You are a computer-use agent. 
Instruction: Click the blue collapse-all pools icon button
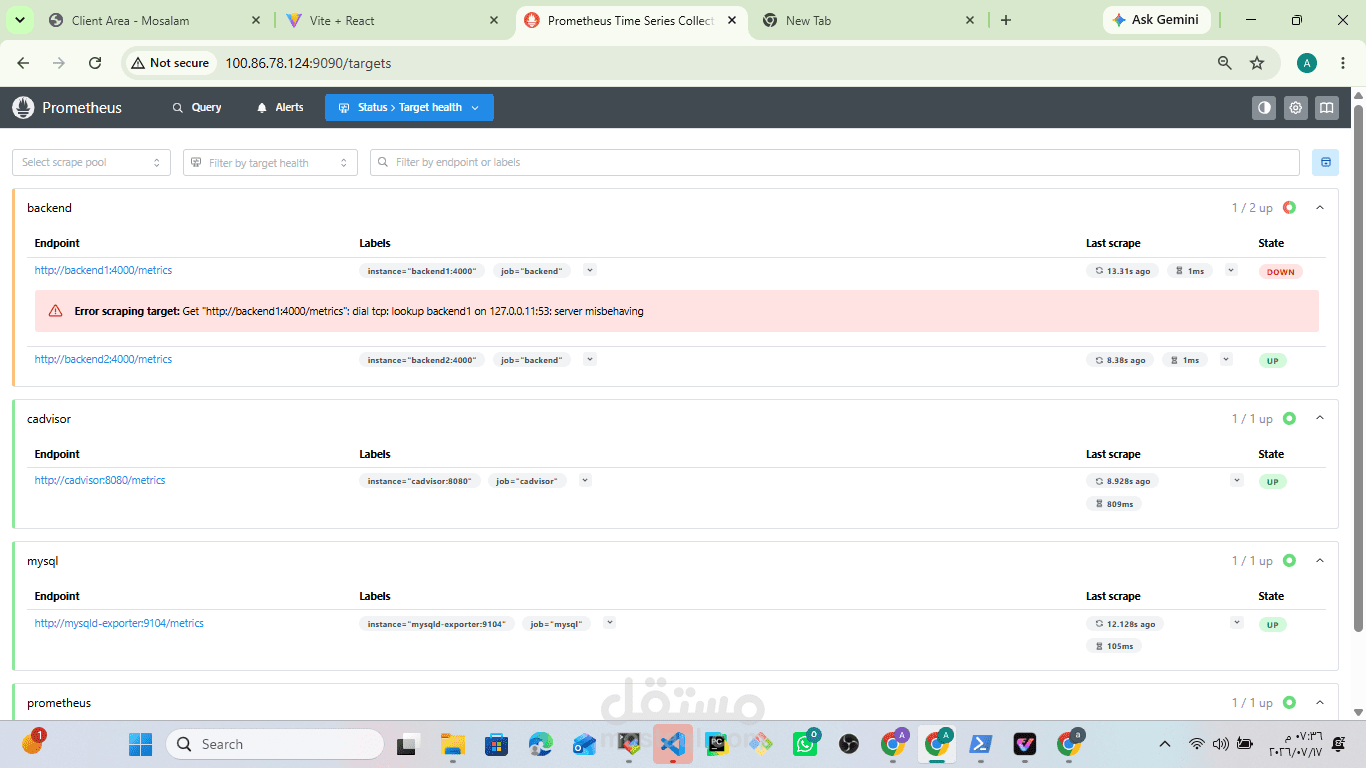click(x=1326, y=162)
